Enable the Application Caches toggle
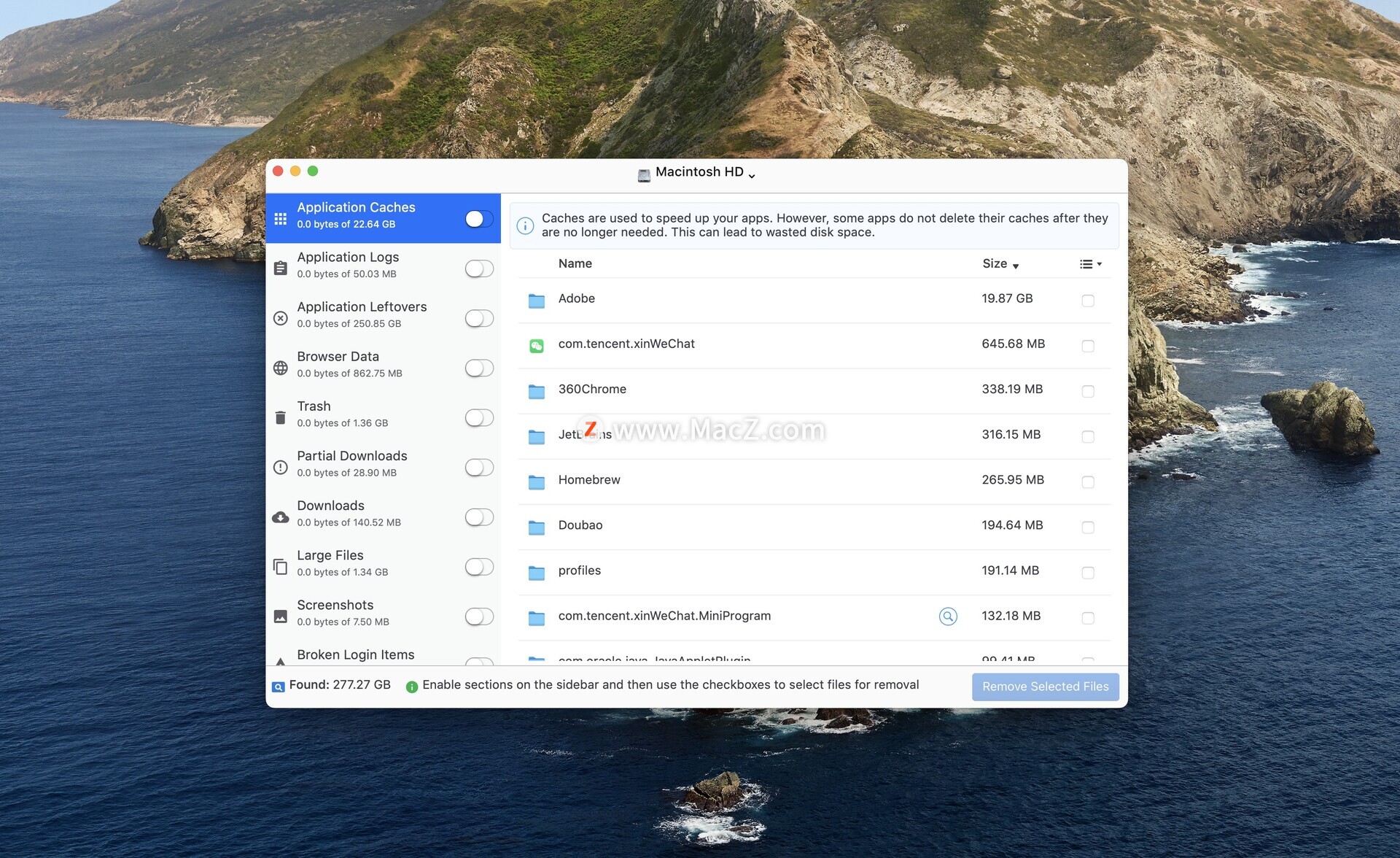 pyautogui.click(x=479, y=219)
